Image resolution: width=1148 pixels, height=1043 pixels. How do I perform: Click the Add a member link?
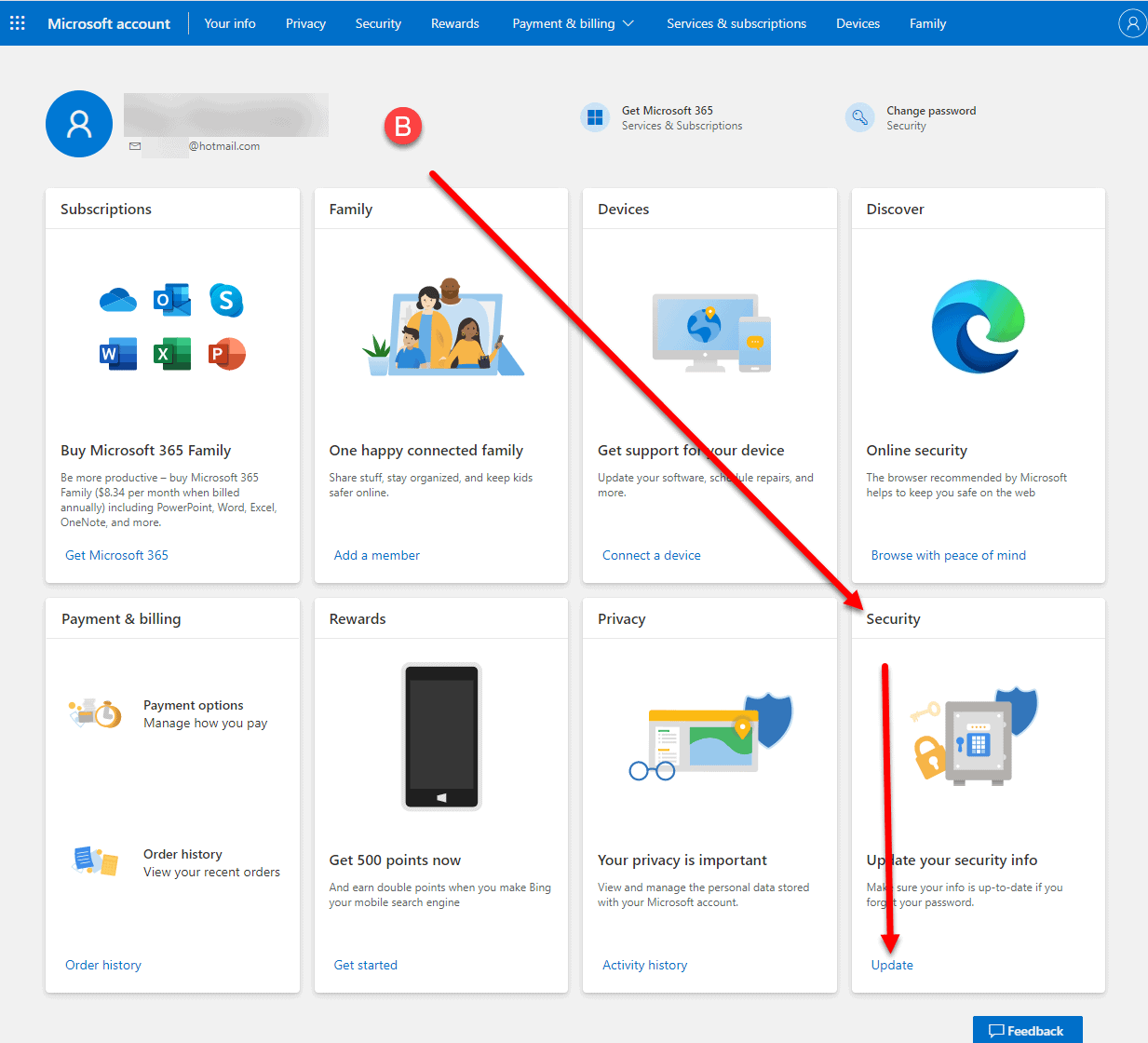click(x=377, y=555)
